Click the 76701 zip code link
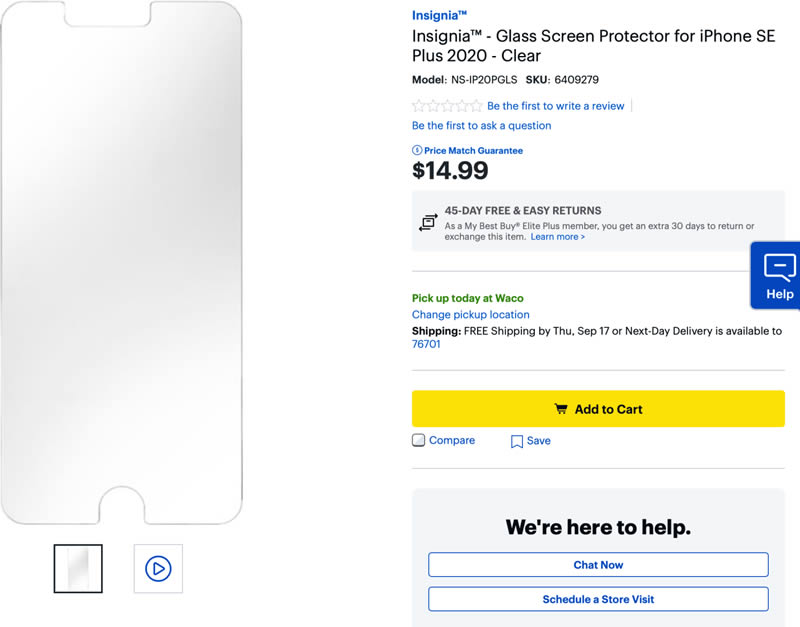800x627 pixels. pyautogui.click(x=426, y=344)
